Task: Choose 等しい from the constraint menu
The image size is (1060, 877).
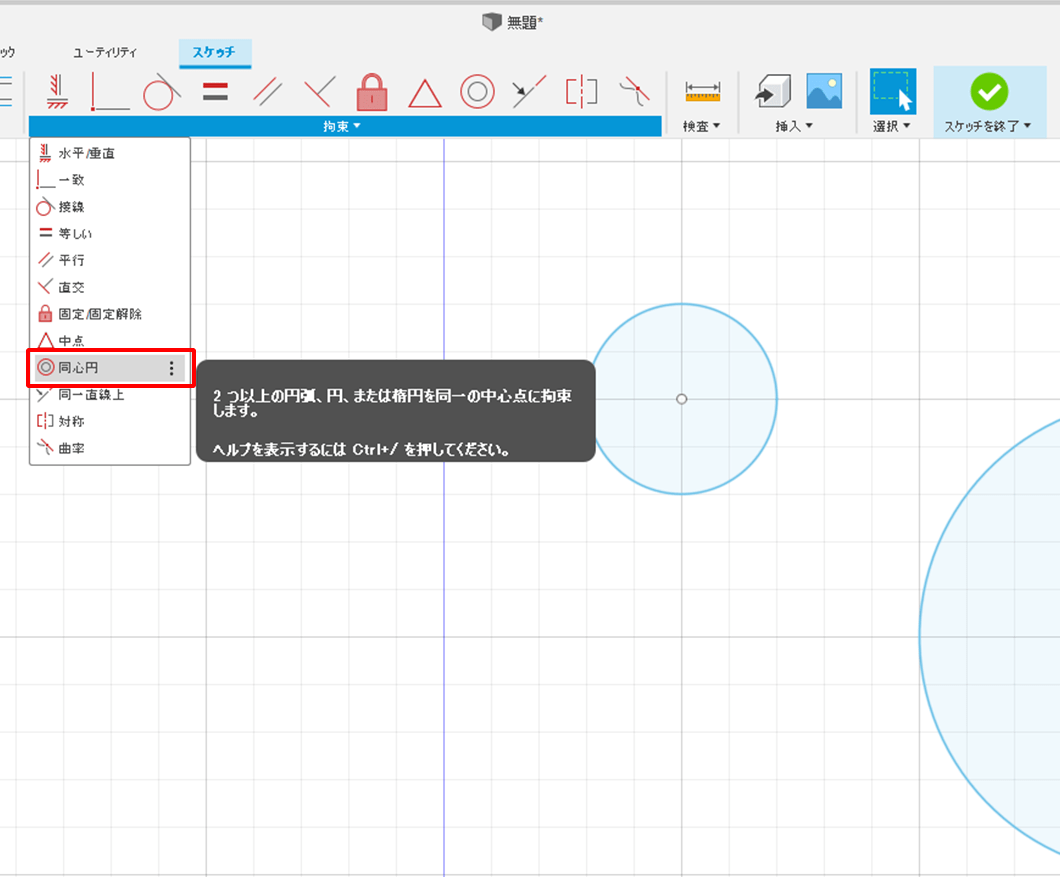Action: pyautogui.click(x=110, y=233)
